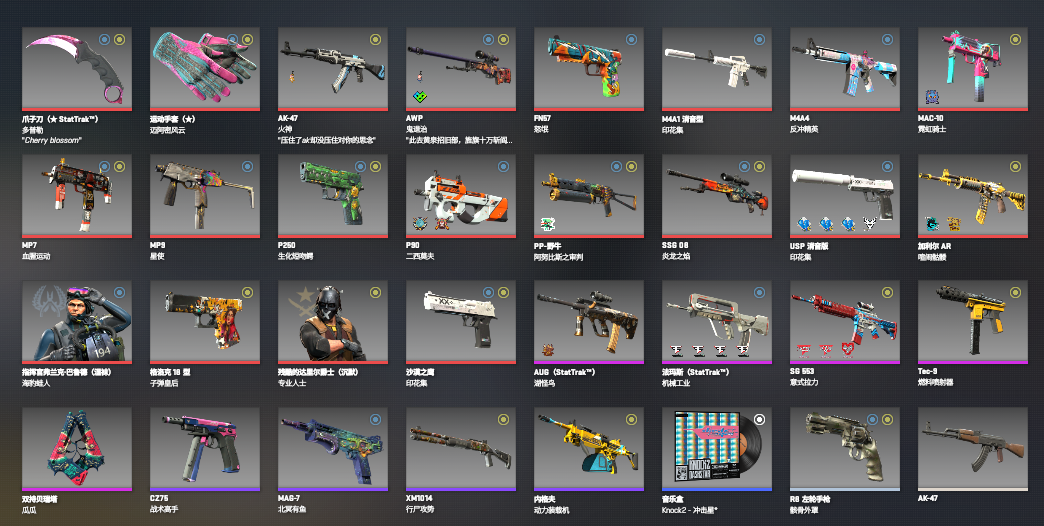The width and height of the screenshot is (1044, 526).
Task: Click the heart sticker on the SG 553 card
Action: point(847,351)
